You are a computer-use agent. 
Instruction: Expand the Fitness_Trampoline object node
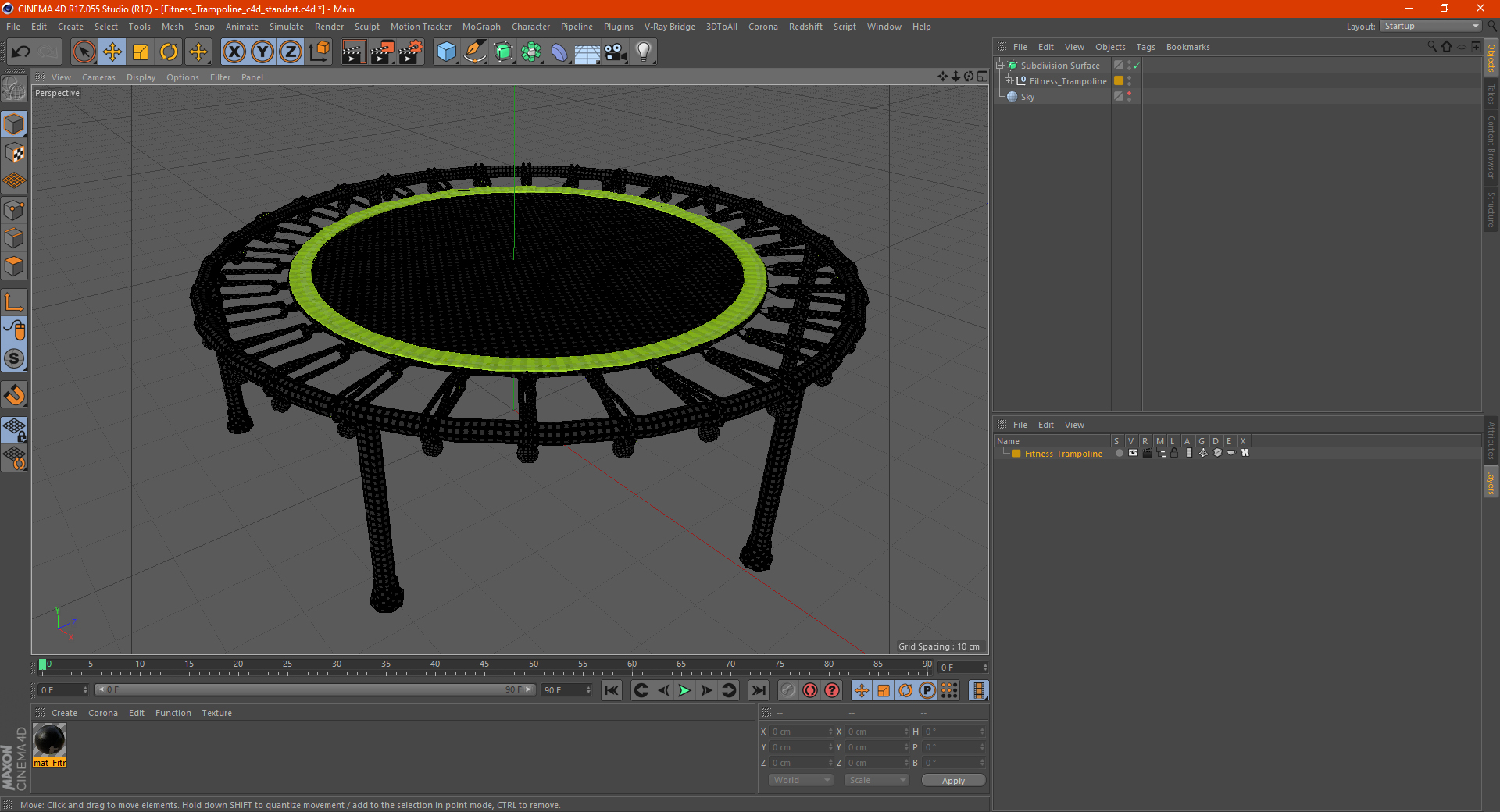point(1009,81)
